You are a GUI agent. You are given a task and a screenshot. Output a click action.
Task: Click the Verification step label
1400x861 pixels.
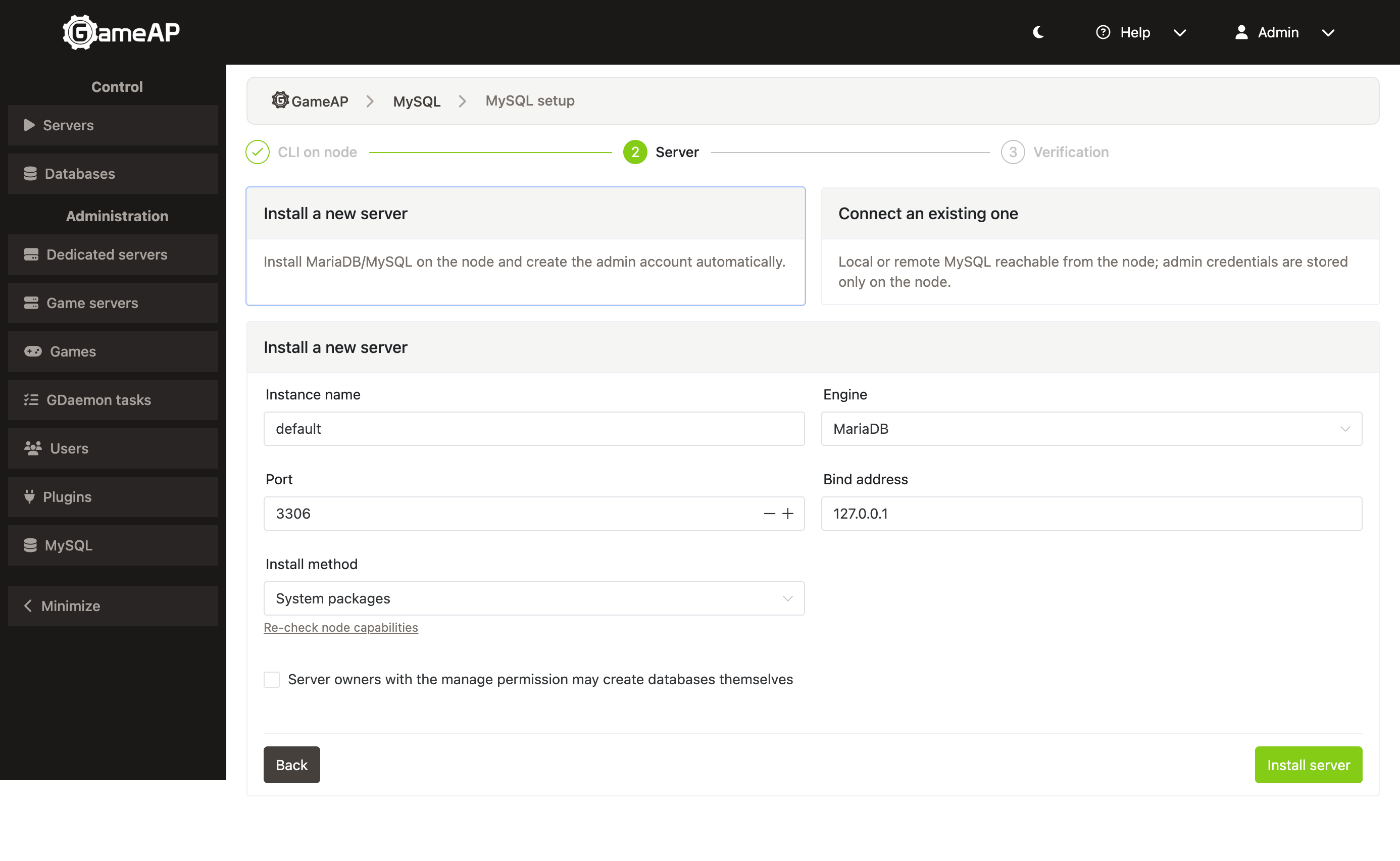click(x=1071, y=152)
